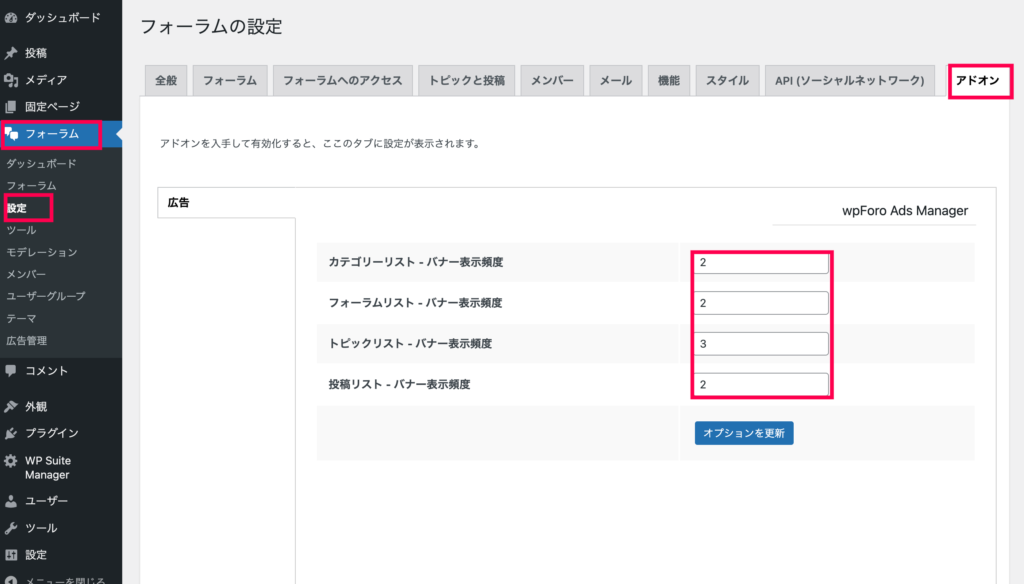1024x584 pixels.
Task: Go to モデレーション submenu item
Action: tap(41, 252)
